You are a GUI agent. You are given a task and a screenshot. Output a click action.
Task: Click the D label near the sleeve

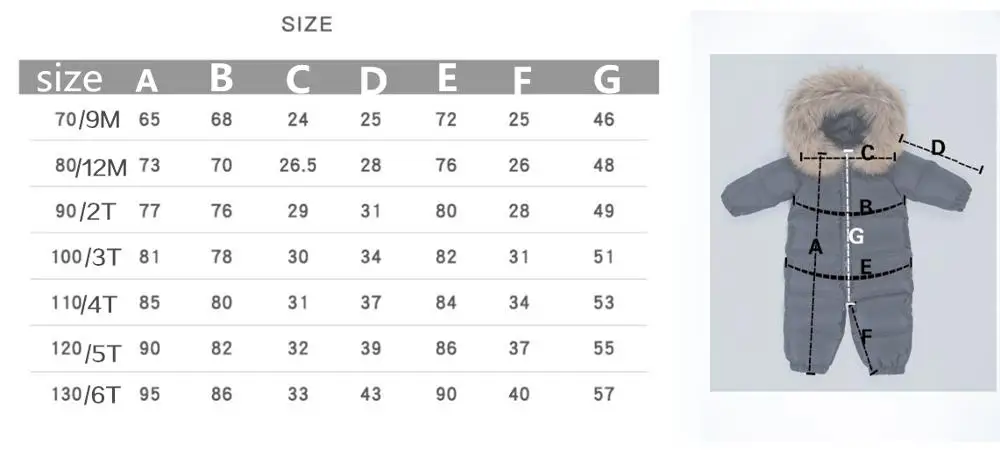pyautogui.click(x=937, y=148)
